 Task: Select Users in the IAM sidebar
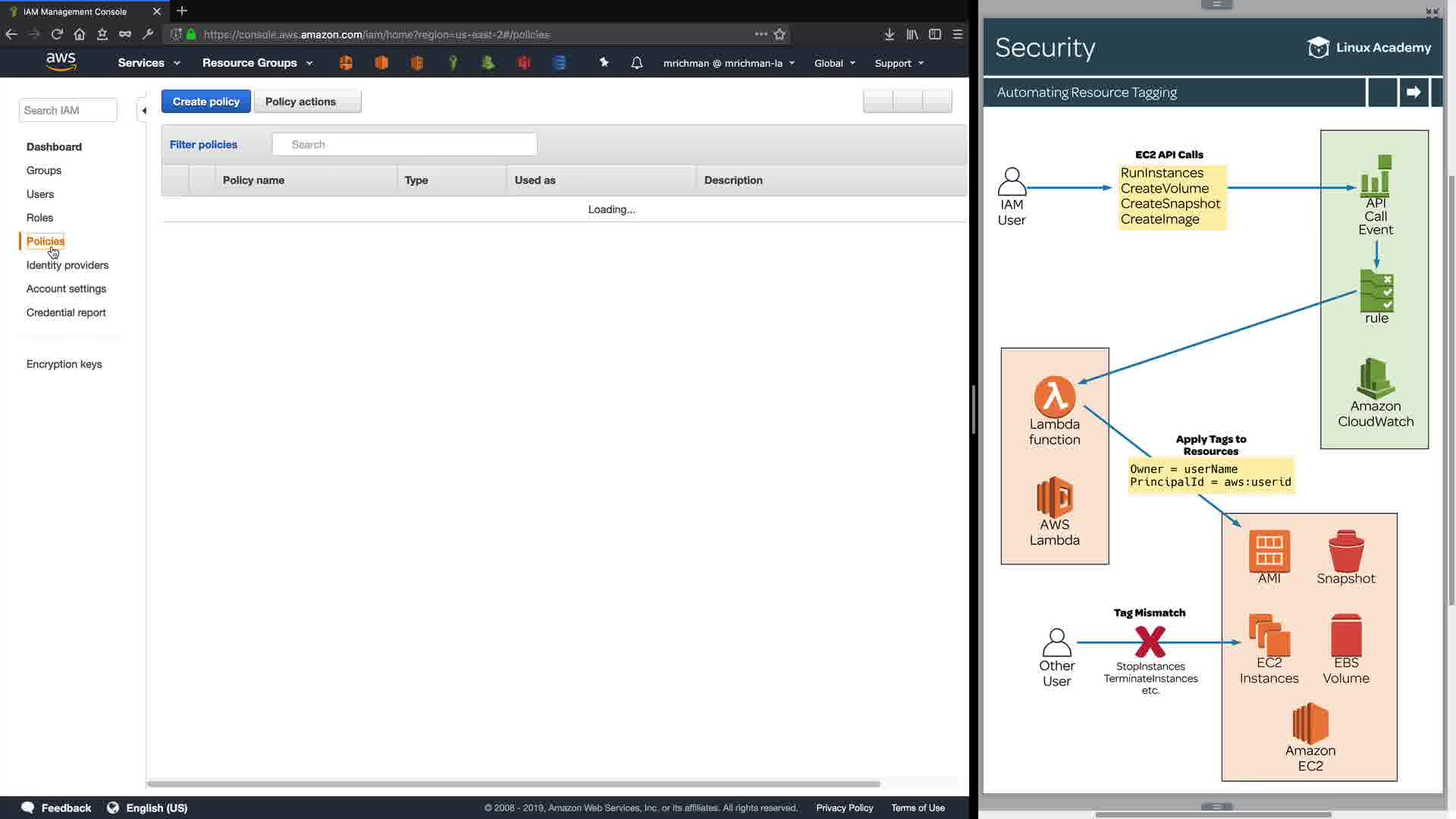(40, 194)
